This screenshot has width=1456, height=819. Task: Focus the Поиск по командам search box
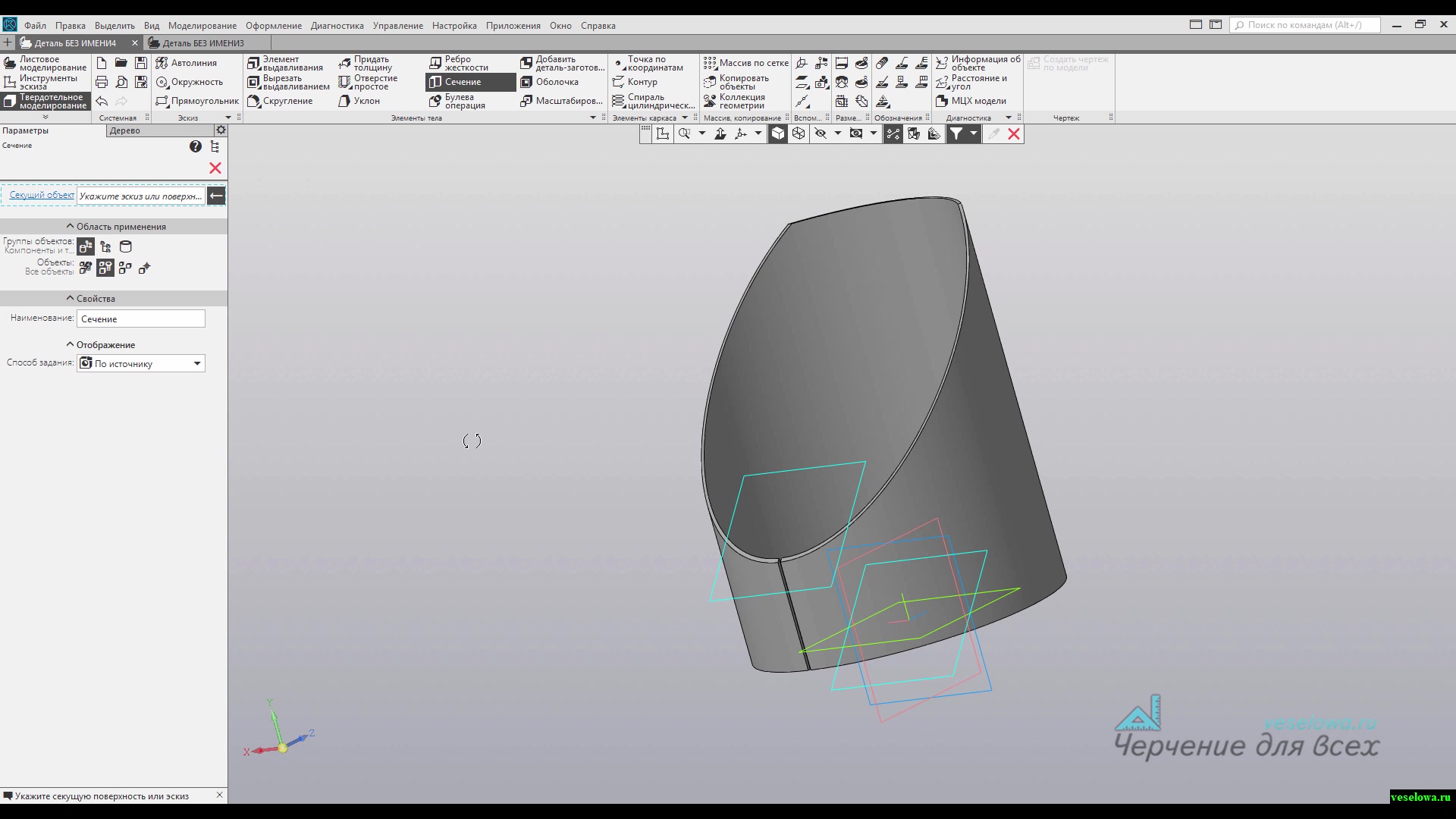[1305, 25]
